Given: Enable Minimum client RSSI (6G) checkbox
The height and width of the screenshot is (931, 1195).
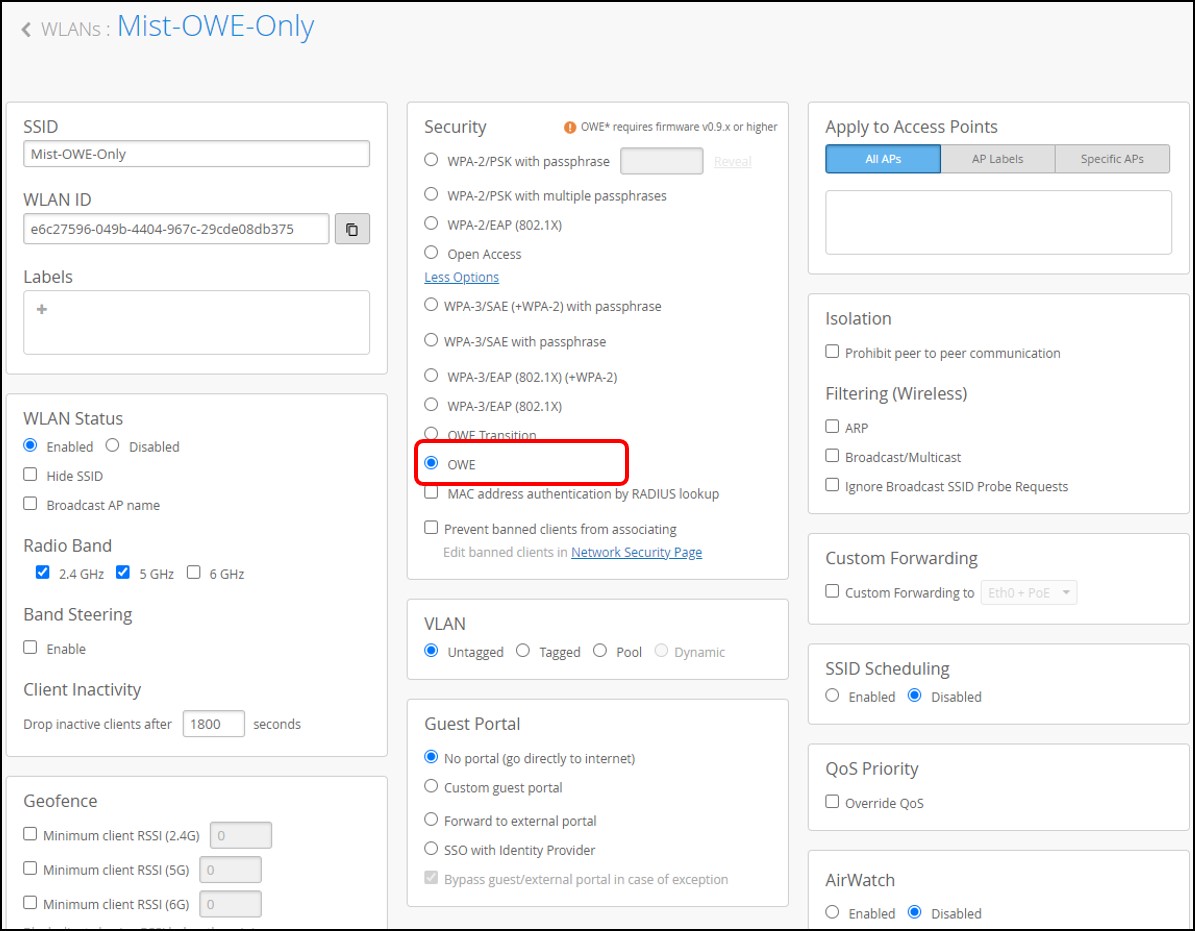Looking at the screenshot, I should 30,903.
